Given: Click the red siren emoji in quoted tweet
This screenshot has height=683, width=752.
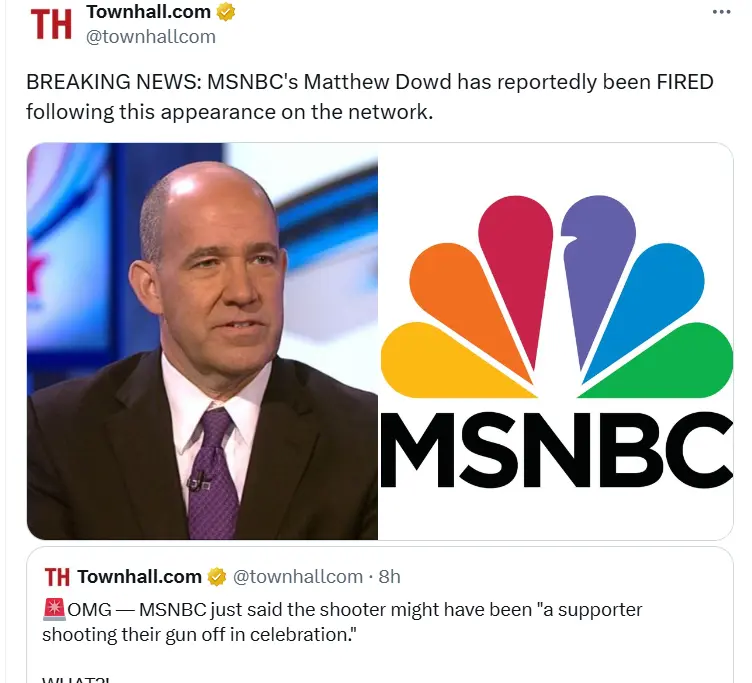Looking at the screenshot, I should 54,609.
